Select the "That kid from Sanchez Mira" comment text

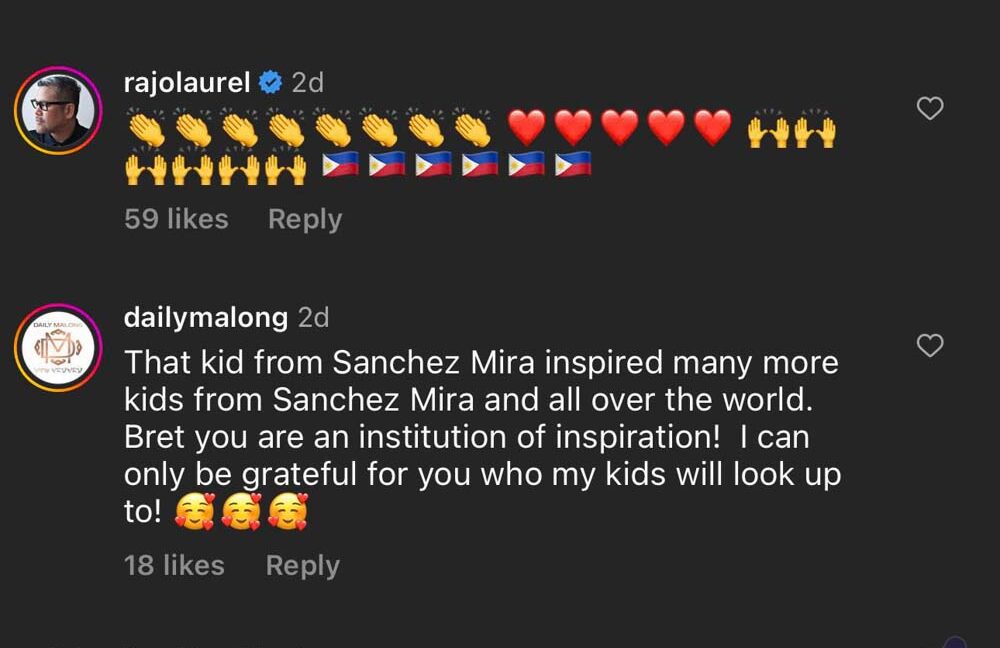(483, 437)
